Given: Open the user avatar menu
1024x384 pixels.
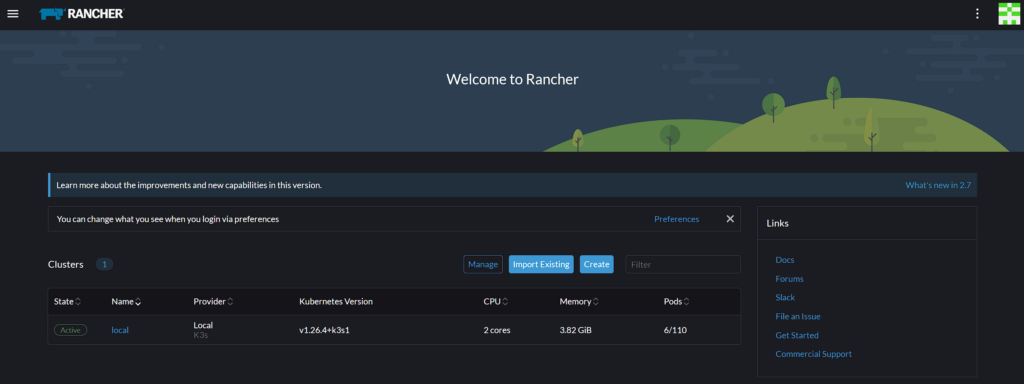Looking at the screenshot, I should [1009, 14].
